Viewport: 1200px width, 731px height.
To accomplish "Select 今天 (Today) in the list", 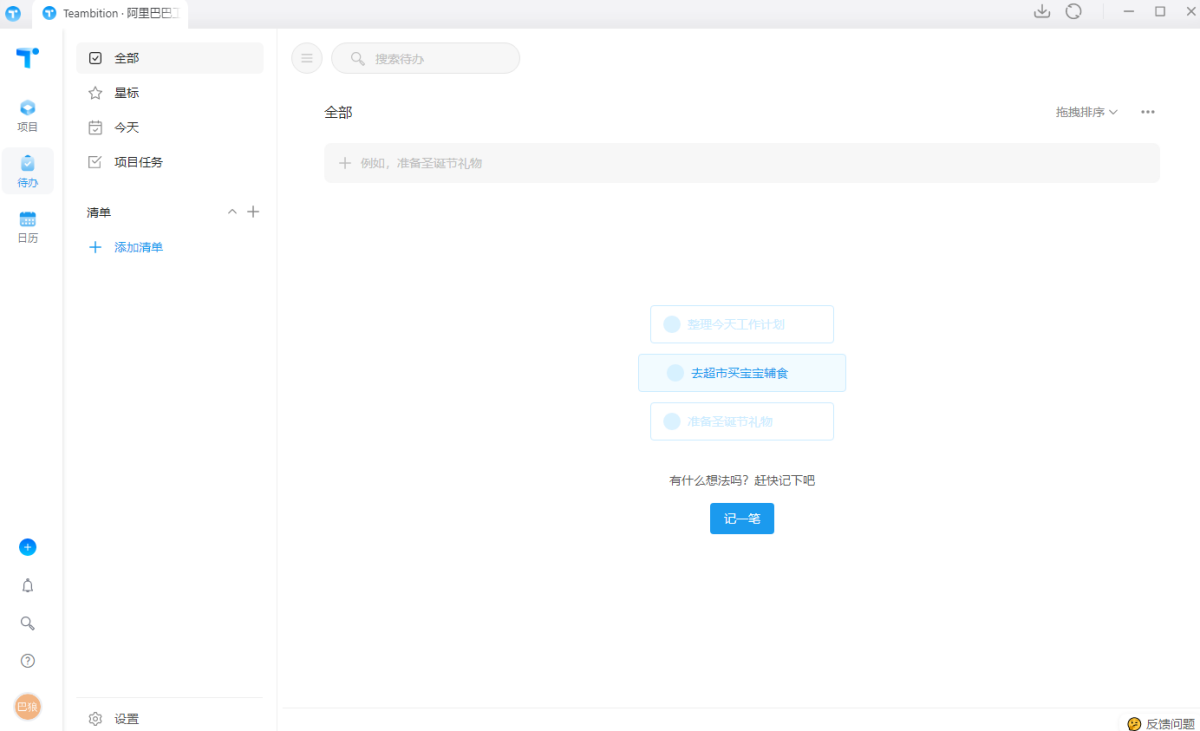I will pyautogui.click(x=127, y=128).
